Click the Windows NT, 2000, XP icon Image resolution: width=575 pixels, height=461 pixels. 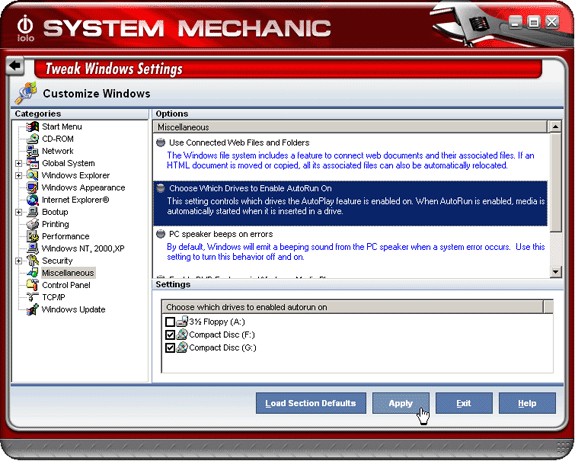click(x=33, y=249)
